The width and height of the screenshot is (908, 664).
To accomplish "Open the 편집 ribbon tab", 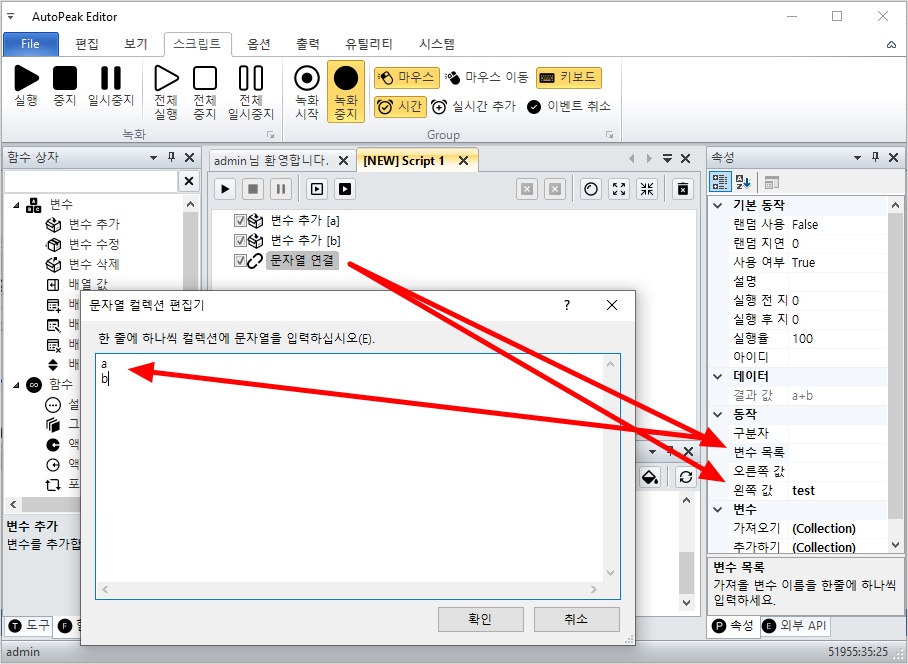I will pyautogui.click(x=87, y=44).
